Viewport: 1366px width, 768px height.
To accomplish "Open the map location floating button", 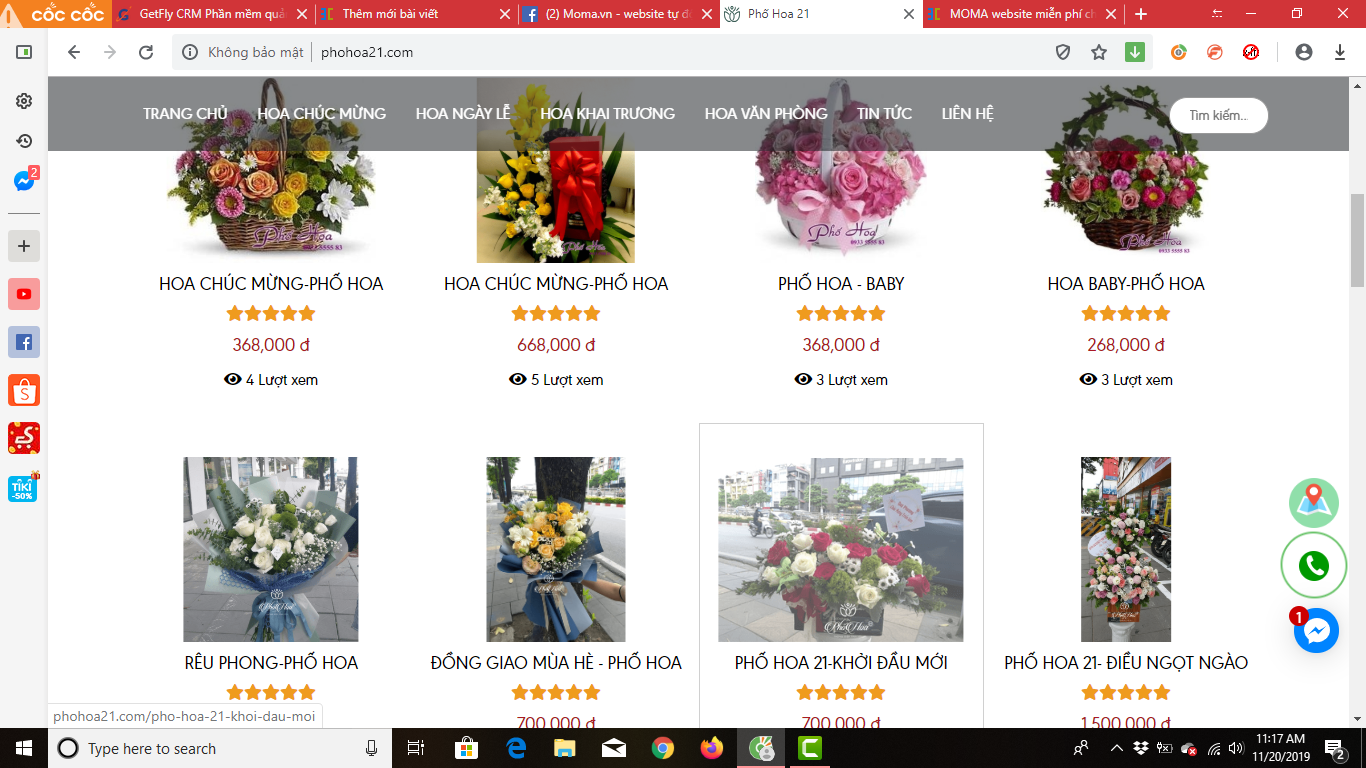I will (x=1313, y=503).
